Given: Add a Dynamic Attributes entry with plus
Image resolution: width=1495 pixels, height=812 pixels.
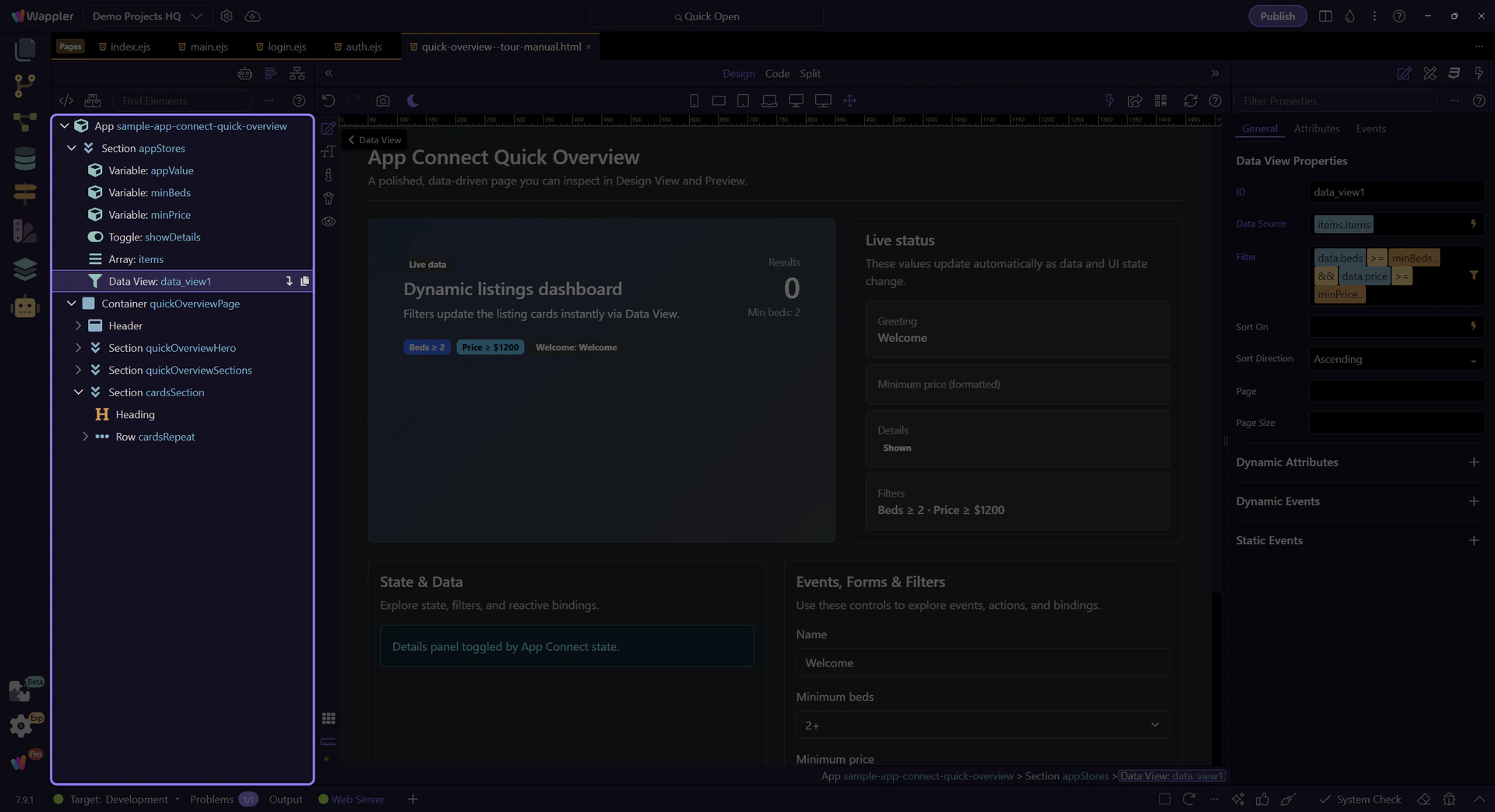Looking at the screenshot, I should coord(1473,462).
